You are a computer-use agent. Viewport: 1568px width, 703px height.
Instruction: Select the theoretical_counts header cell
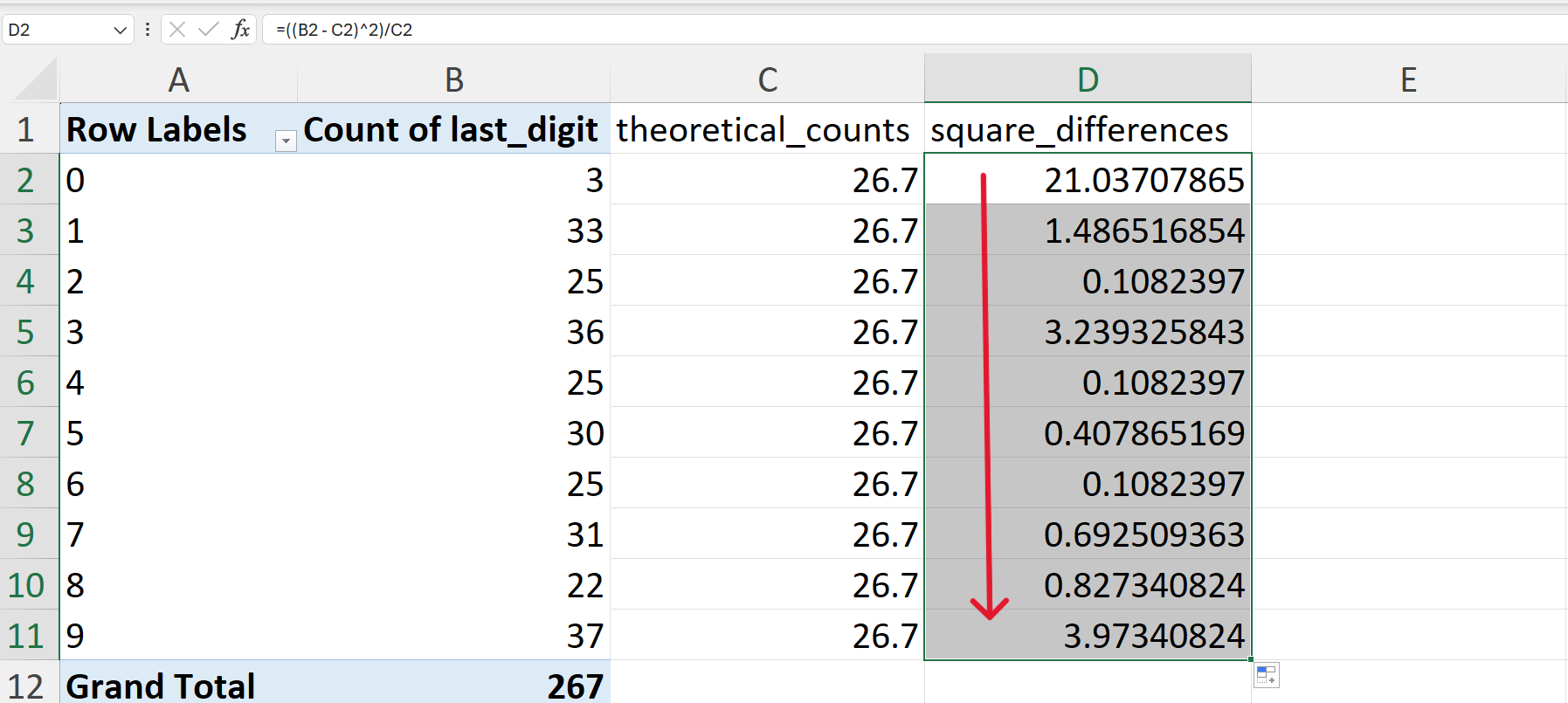pos(767,129)
